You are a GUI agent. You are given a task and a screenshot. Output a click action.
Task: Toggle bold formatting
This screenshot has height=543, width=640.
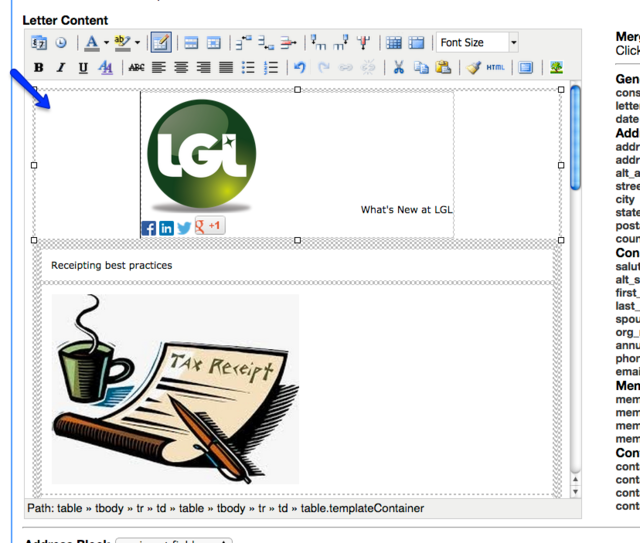(39, 67)
